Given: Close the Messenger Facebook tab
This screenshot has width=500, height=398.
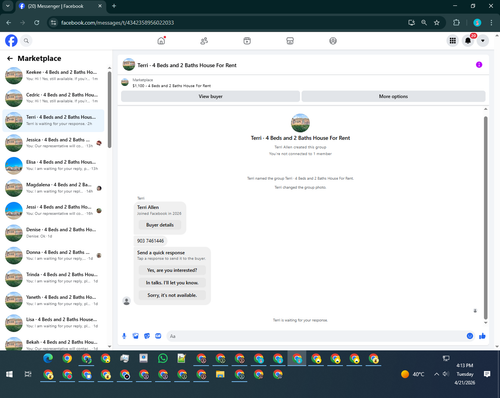Looking at the screenshot, I should point(100,6).
